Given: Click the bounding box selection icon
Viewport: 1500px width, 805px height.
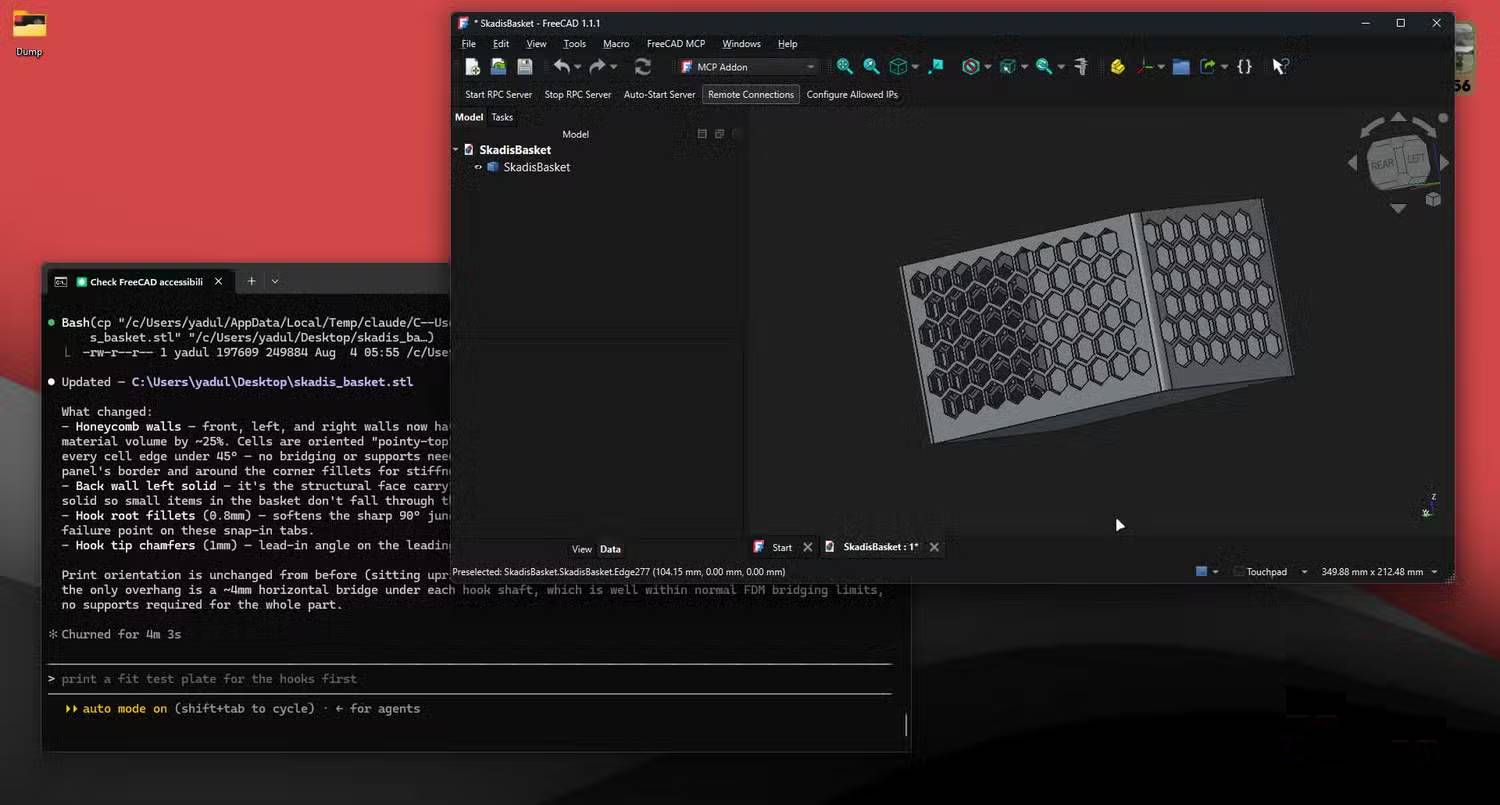Looking at the screenshot, I should point(1007,66).
